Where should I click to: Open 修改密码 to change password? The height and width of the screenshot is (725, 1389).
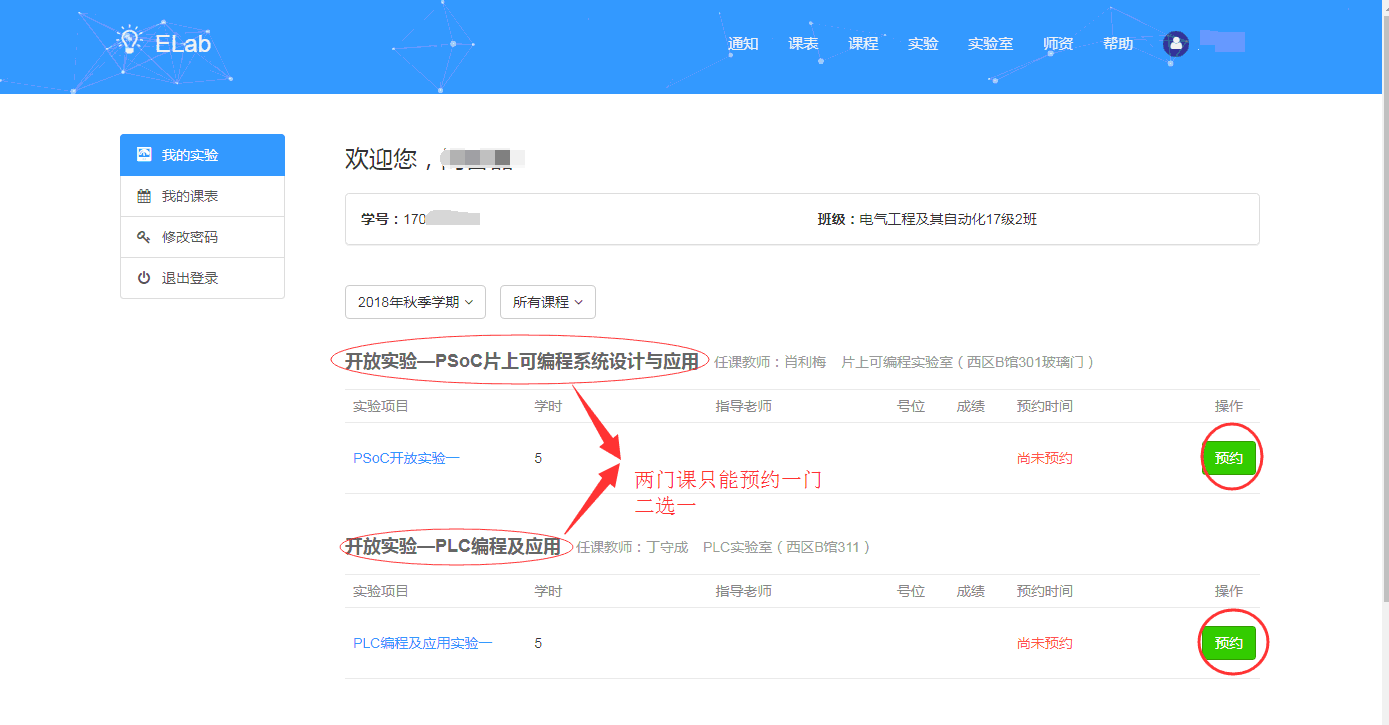[190, 236]
